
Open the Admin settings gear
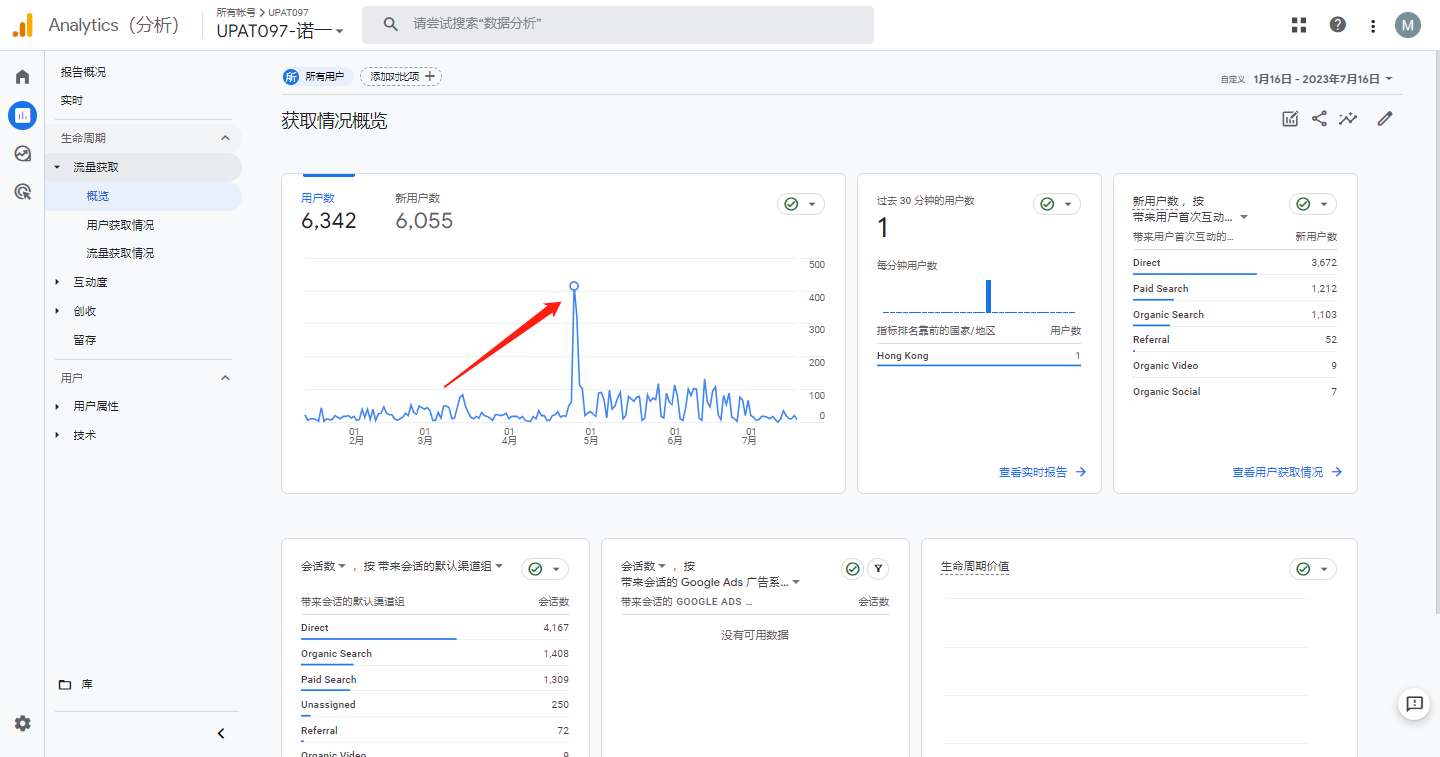tap(22, 723)
